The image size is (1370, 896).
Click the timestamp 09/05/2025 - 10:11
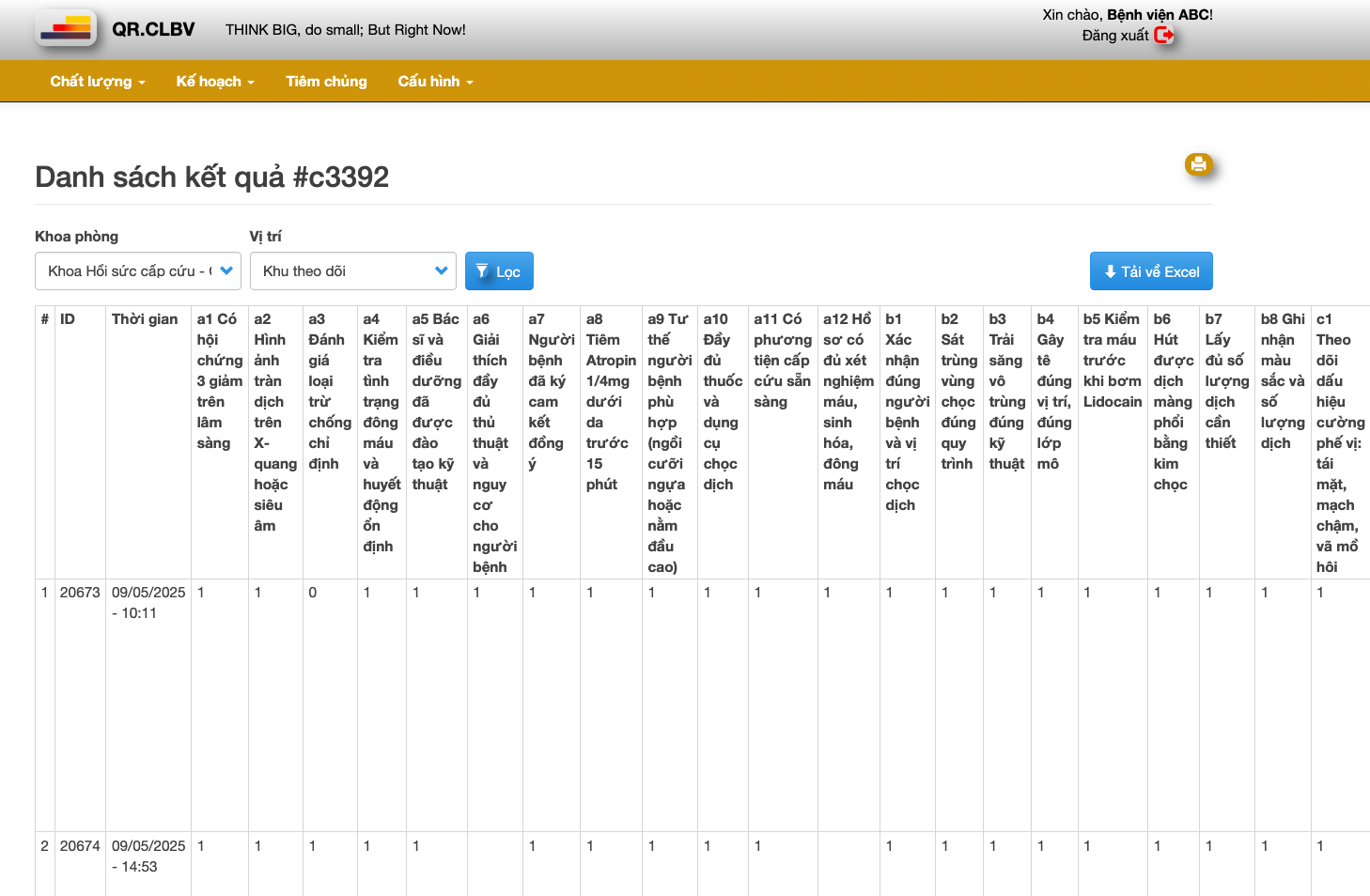148,603
